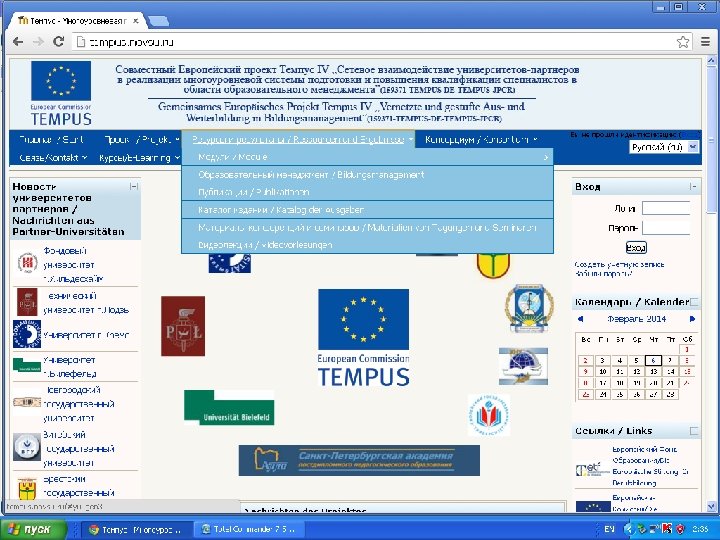The image size is (720, 540).
Task: Reload the page with refresh icon
Action: point(58,42)
